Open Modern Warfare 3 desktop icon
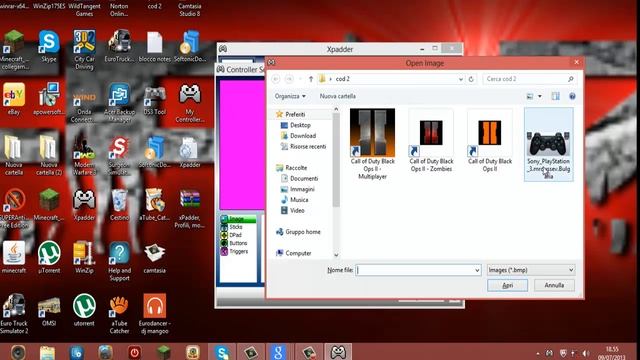Image resolution: width=640 pixels, height=360 pixels. pyautogui.click(x=84, y=156)
